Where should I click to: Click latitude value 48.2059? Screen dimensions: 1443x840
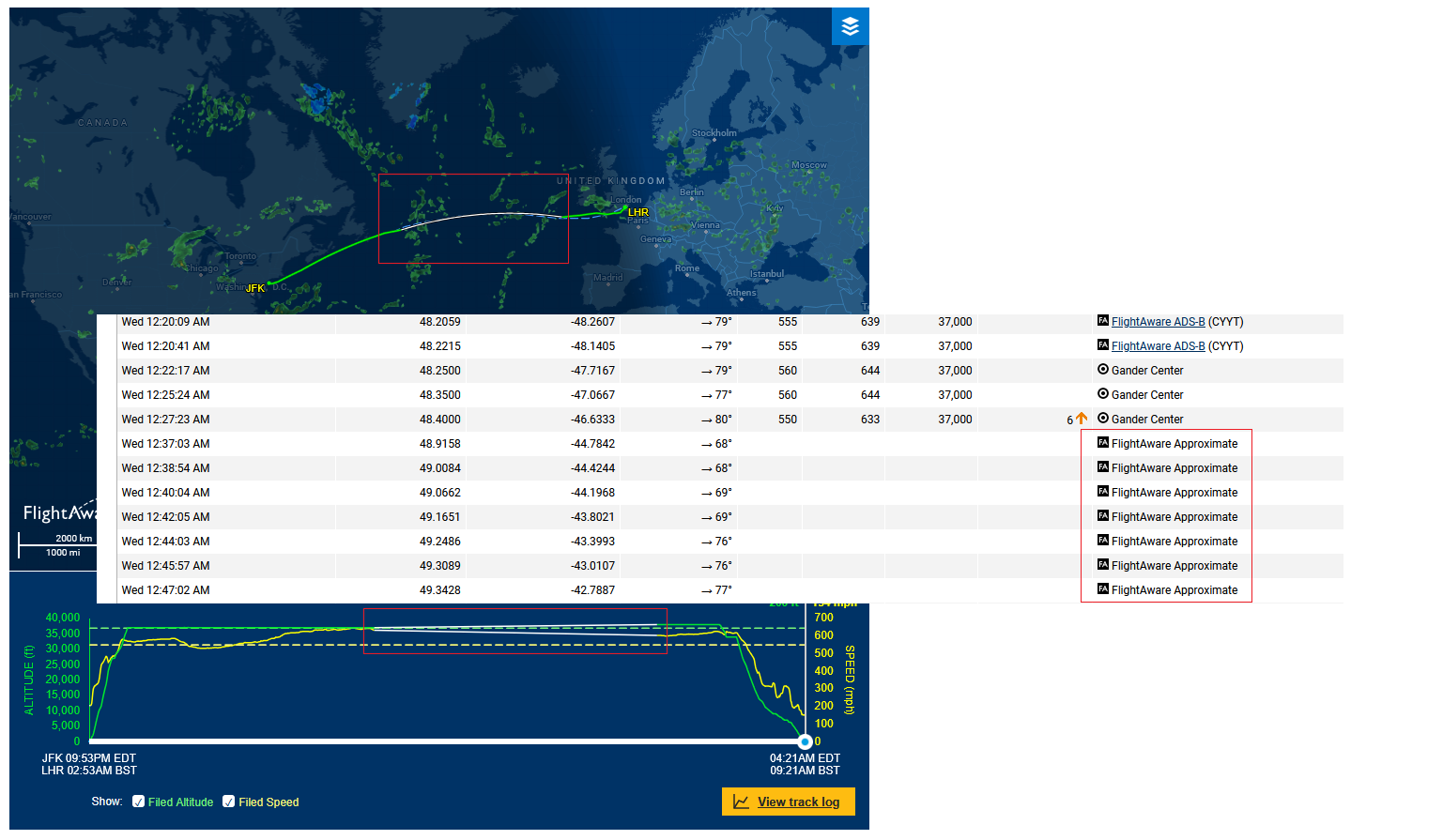(439, 322)
